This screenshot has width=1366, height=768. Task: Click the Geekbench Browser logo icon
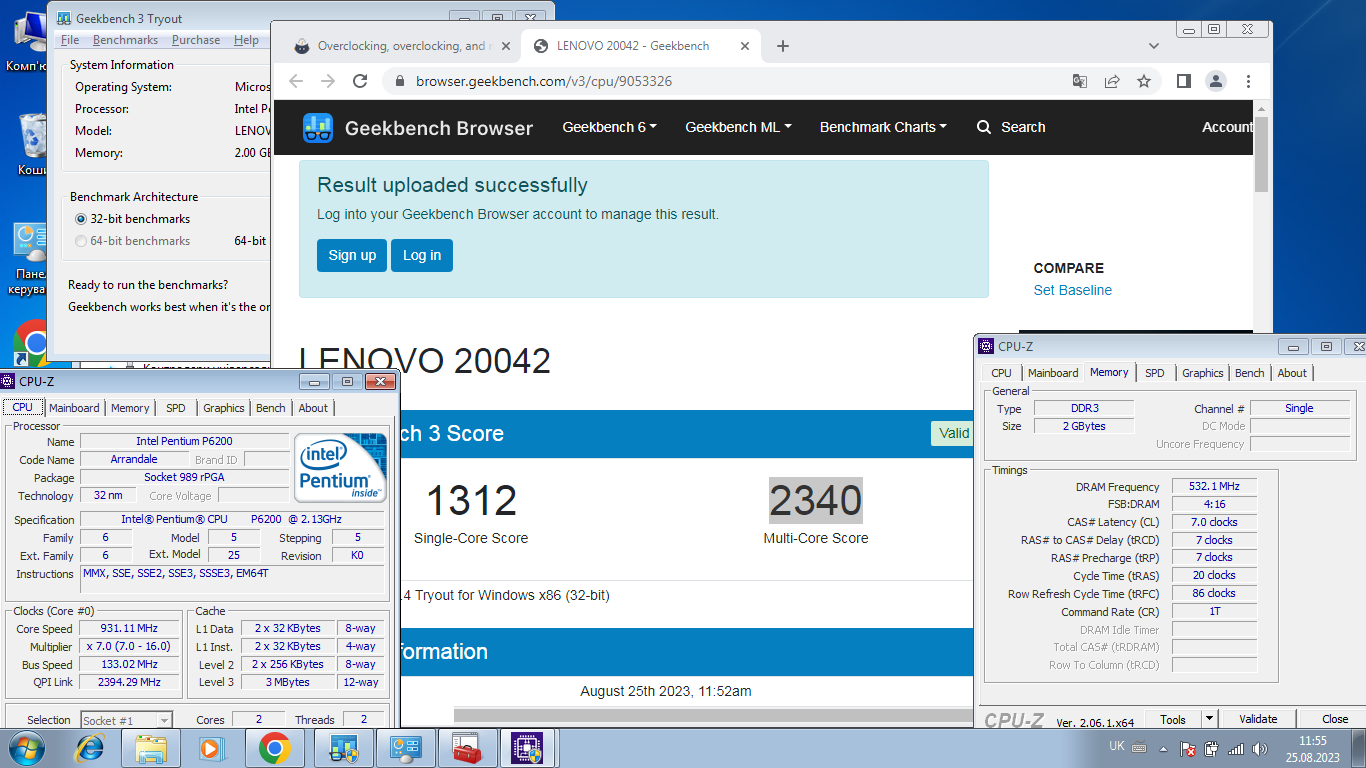318,127
